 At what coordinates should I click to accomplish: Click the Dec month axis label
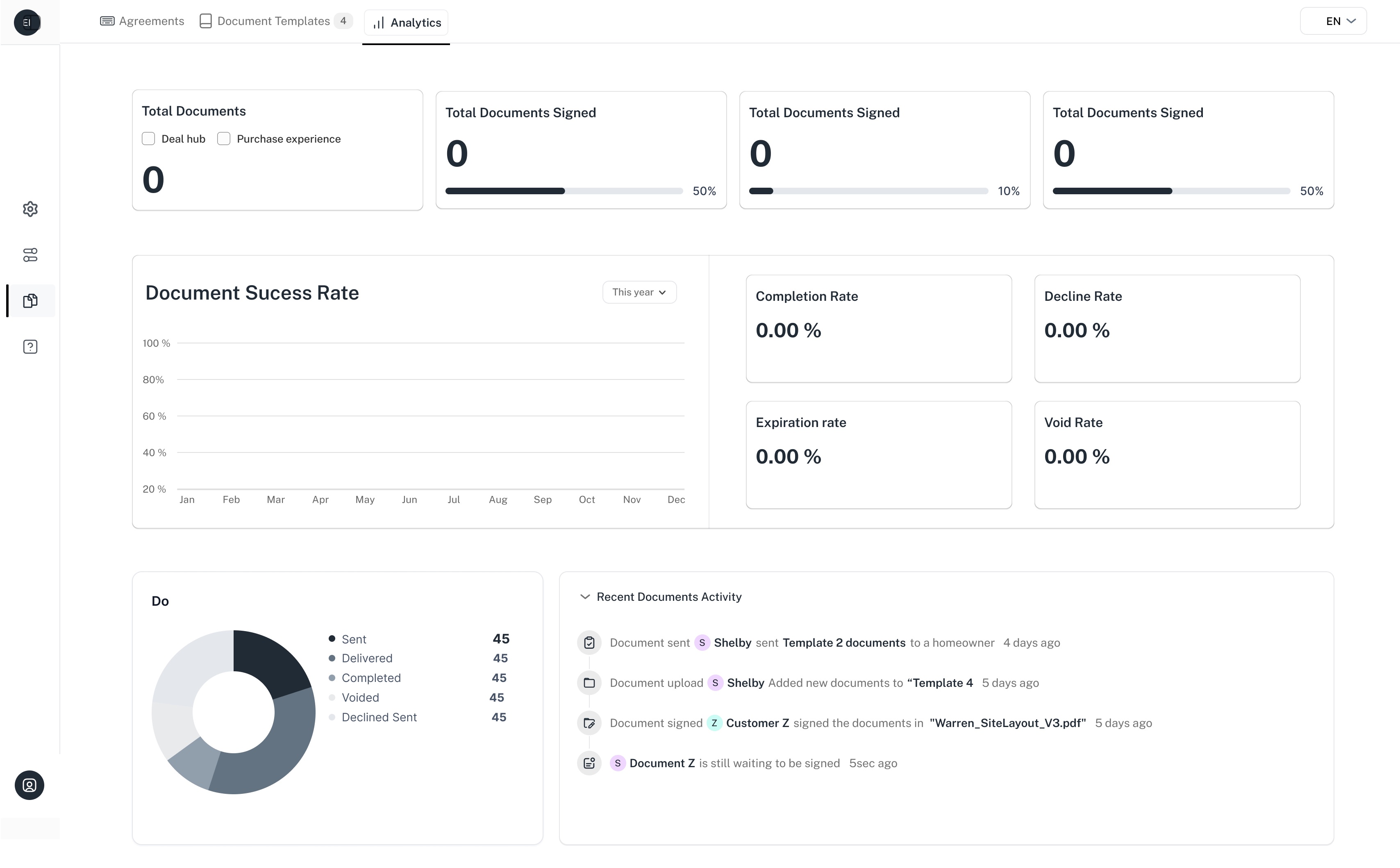(676, 500)
